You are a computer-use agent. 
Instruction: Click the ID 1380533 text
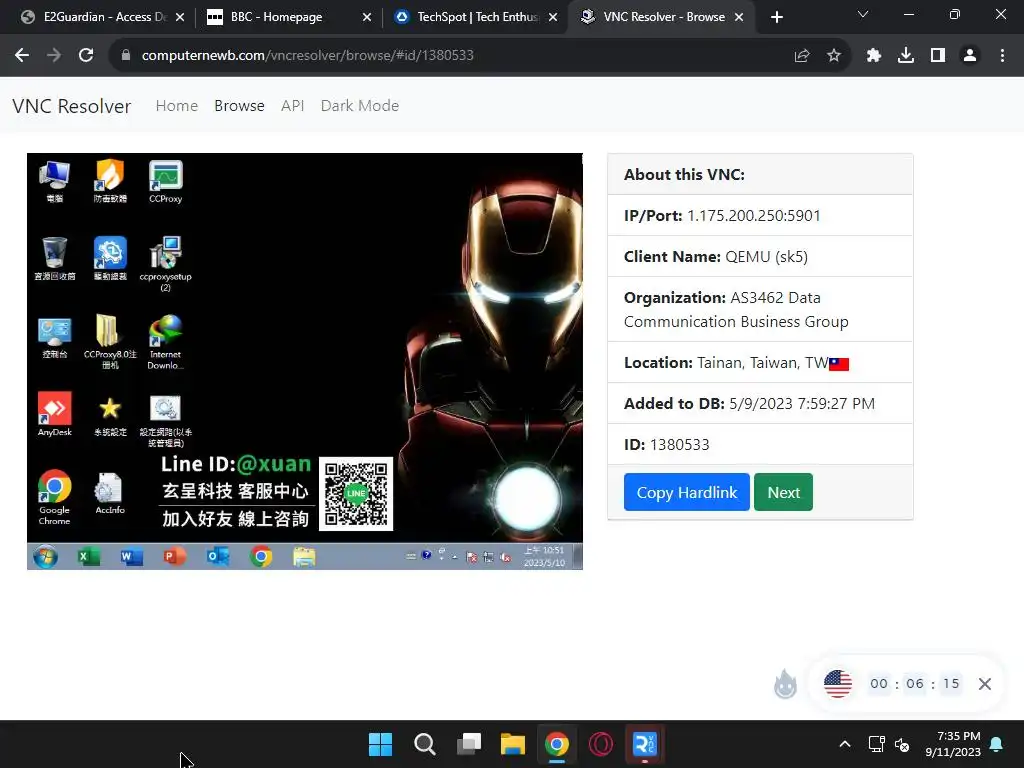coord(667,445)
